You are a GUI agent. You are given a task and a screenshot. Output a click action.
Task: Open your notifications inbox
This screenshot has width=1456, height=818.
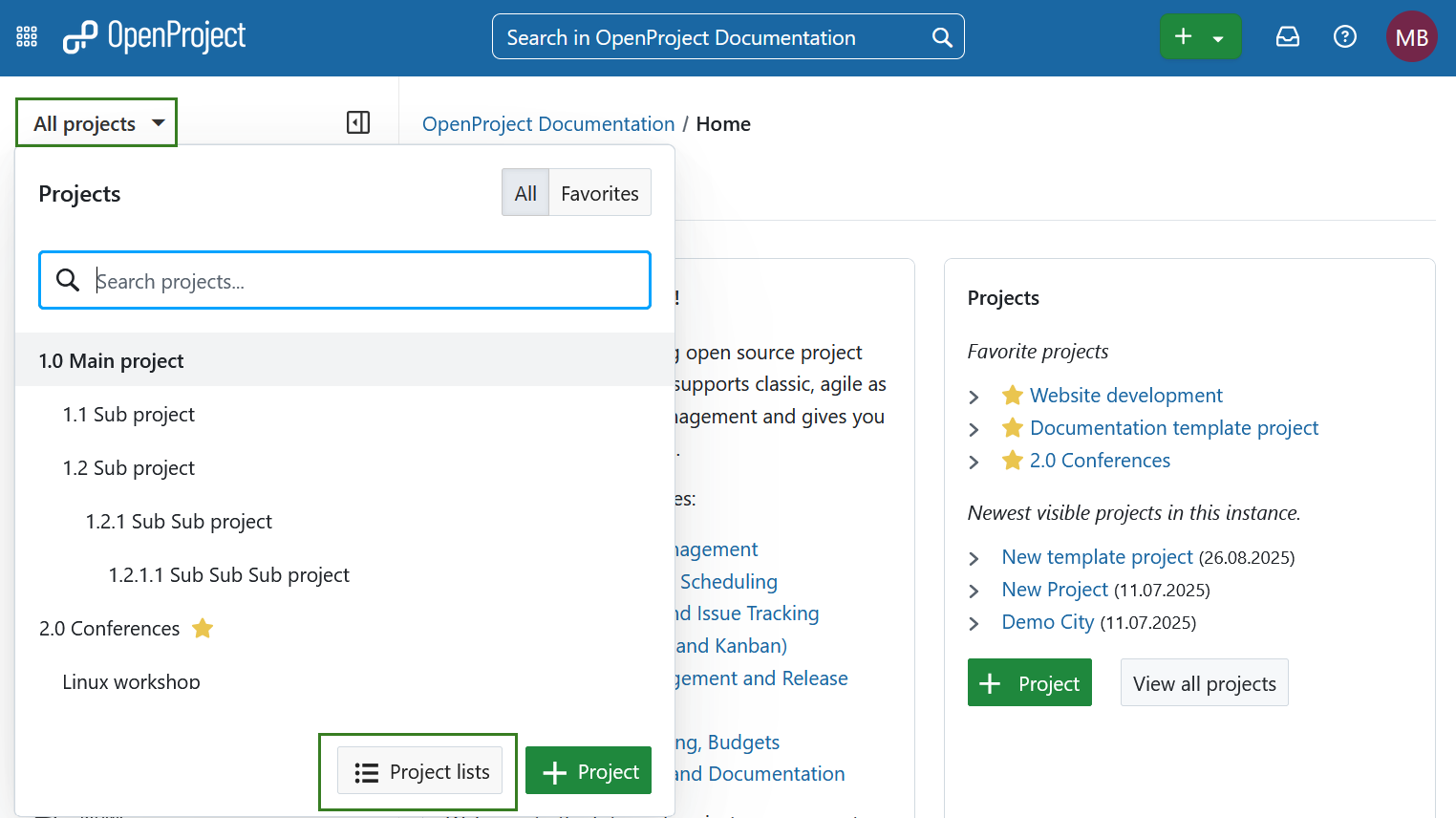(x=1287, y=36)
